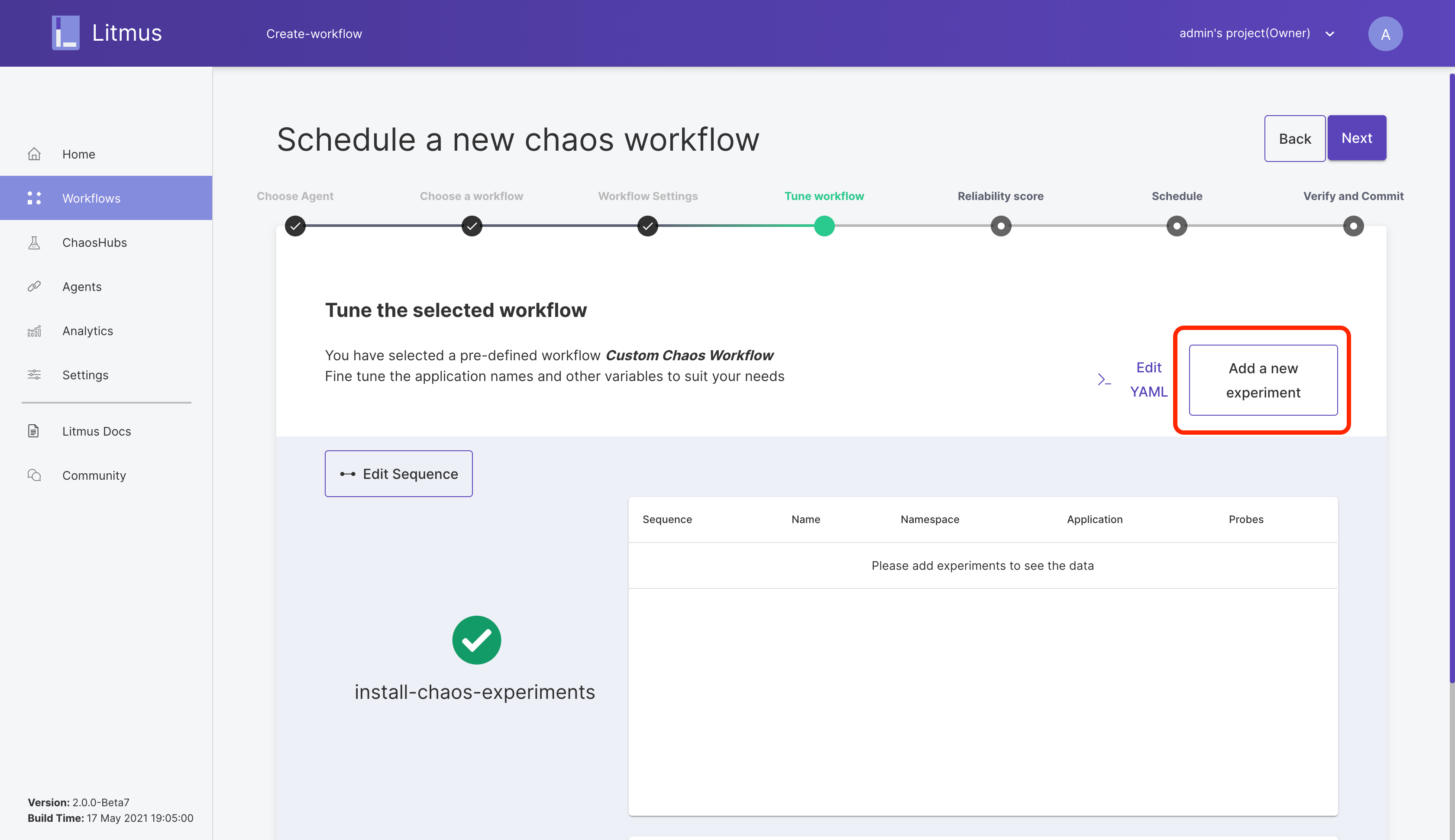Click the install-chaos-experiments green check node
The image size is (1455, 840).
point(476,640)
